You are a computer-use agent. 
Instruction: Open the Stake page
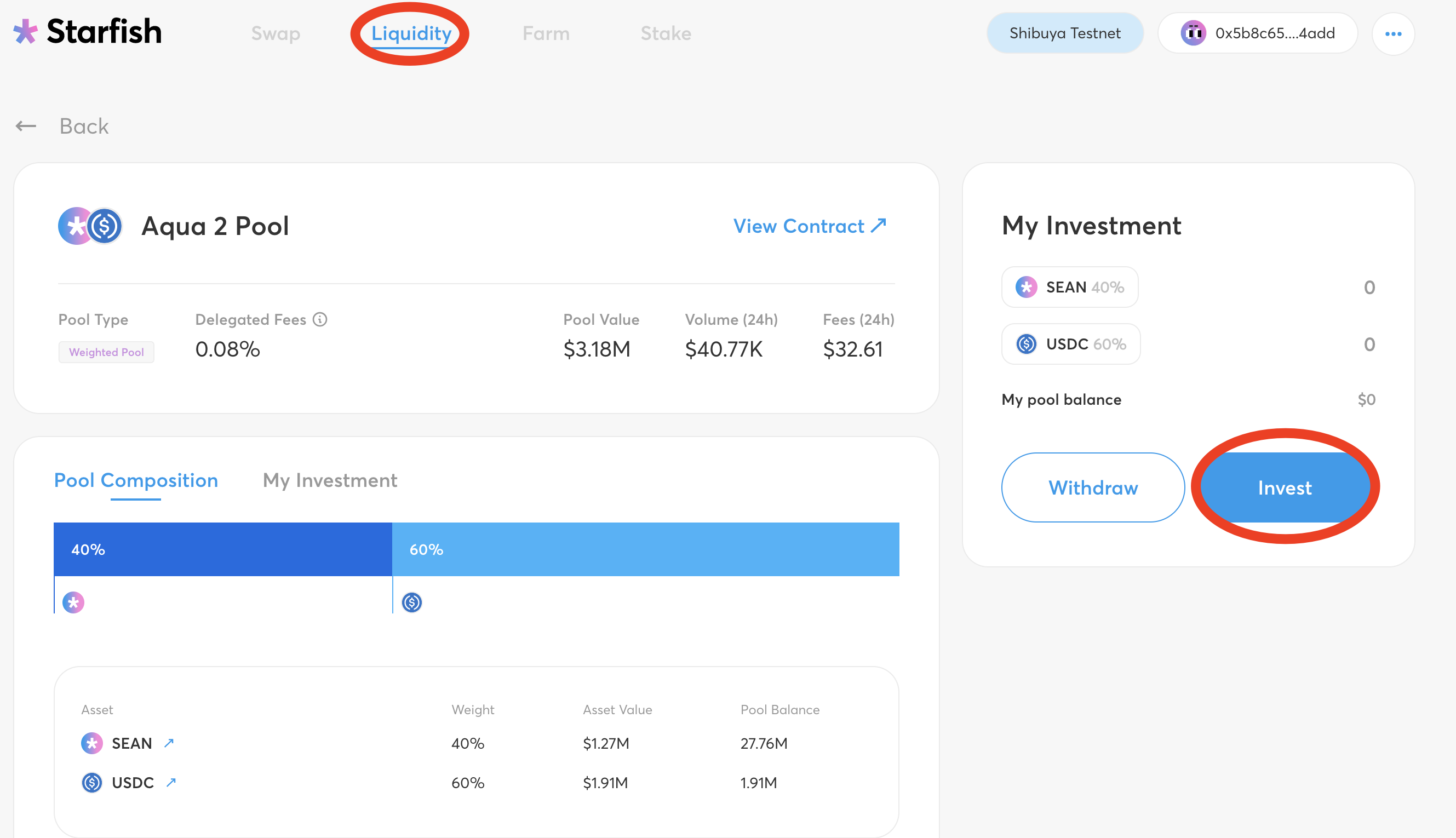[666, 33]
